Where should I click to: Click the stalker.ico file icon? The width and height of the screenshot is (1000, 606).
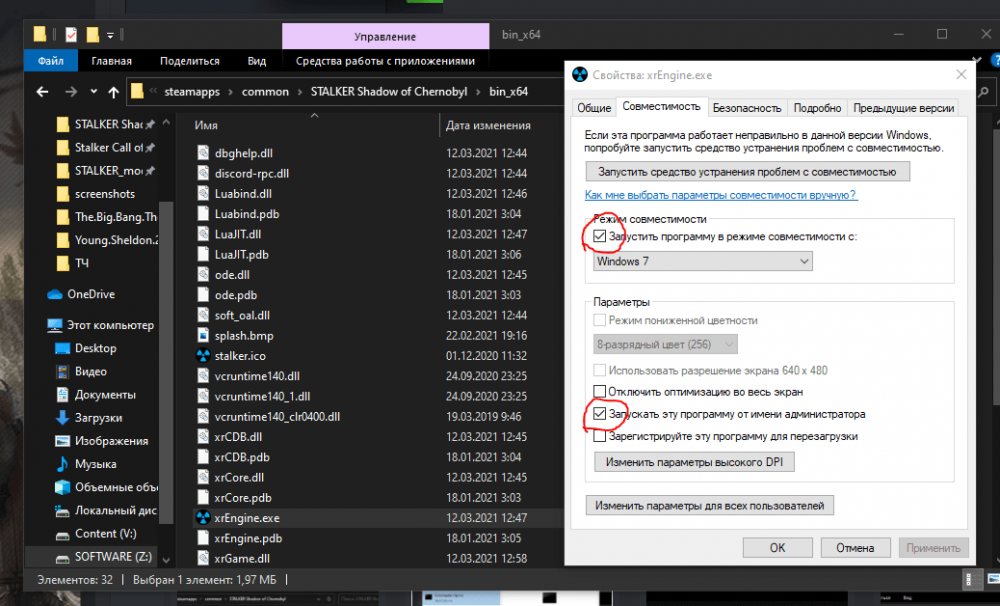point(203,356)
